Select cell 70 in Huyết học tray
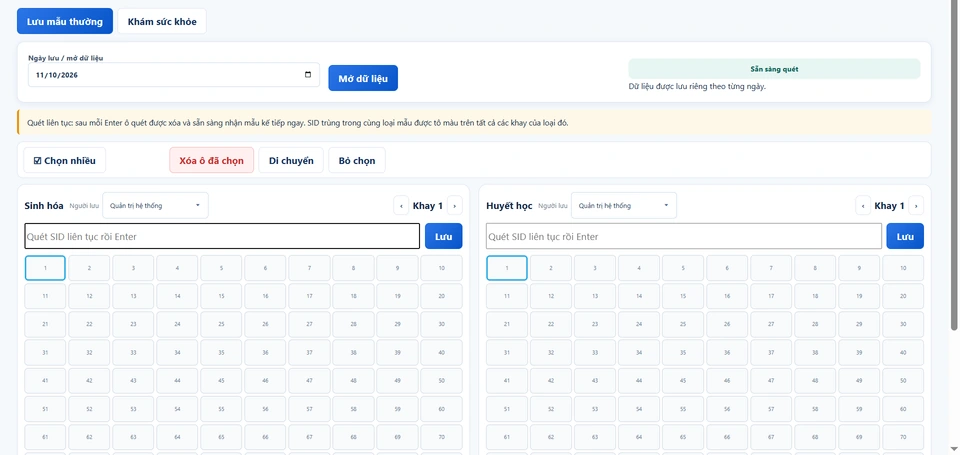960x455 pixels. coord(903,437)
